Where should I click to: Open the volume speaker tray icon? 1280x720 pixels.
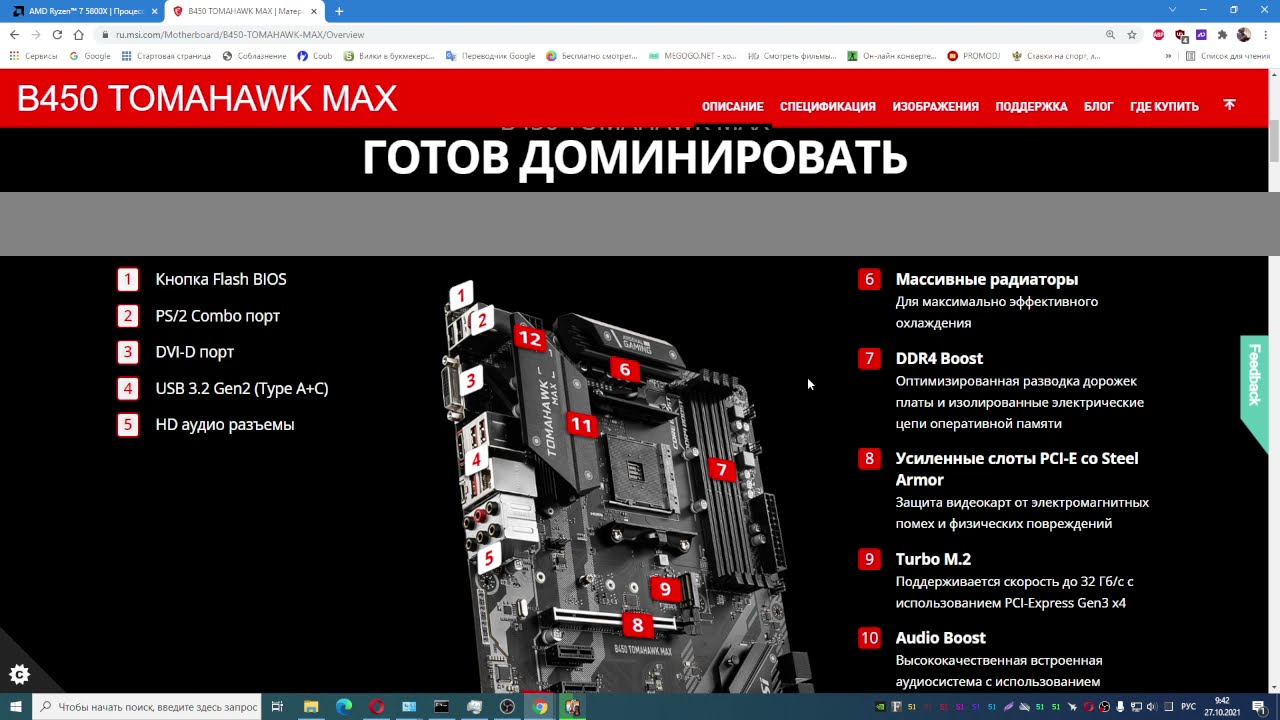point(1151,707)
